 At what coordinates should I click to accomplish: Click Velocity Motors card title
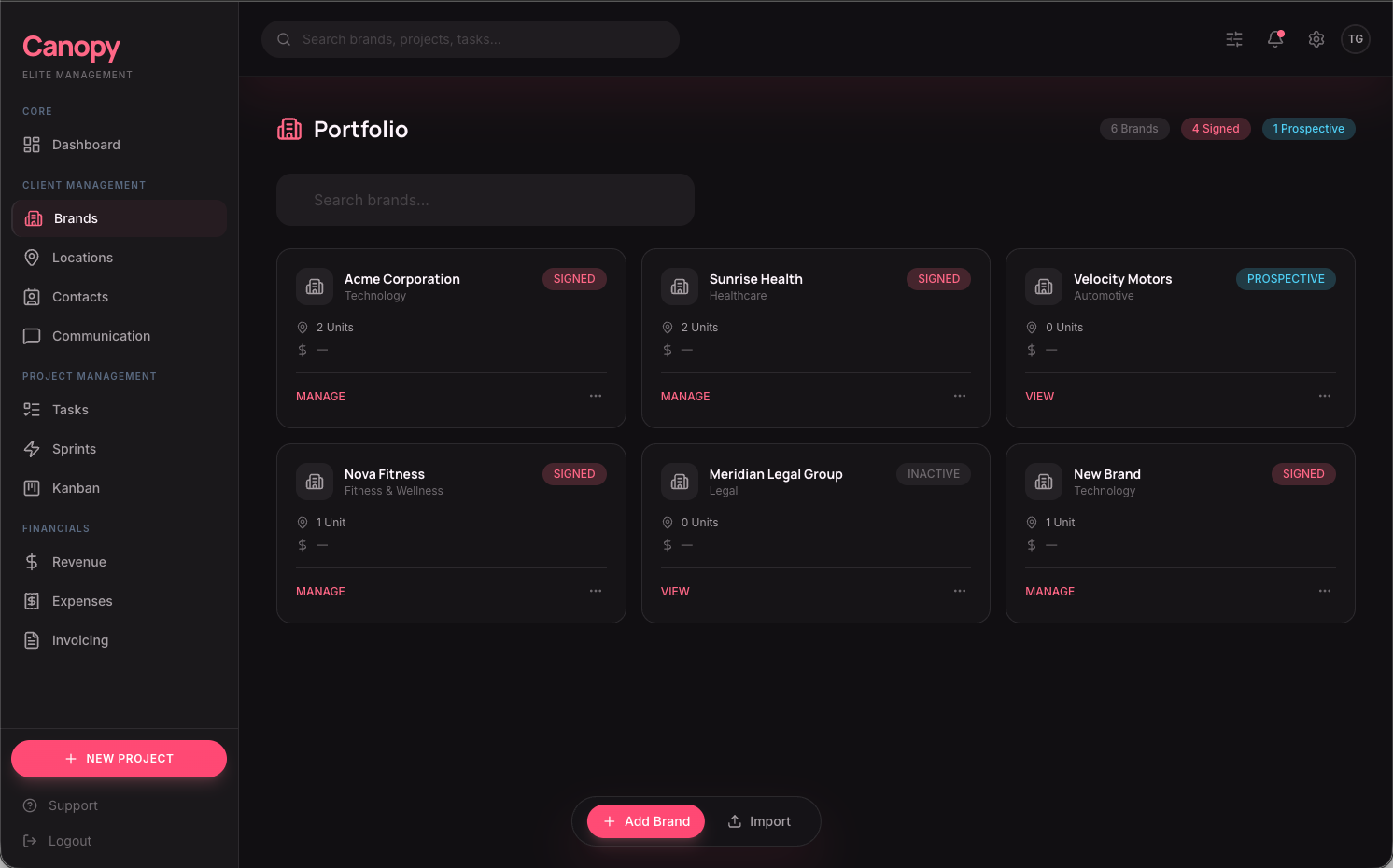pos(1122,279)
